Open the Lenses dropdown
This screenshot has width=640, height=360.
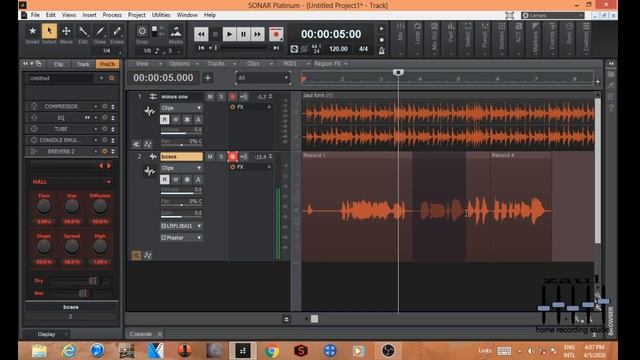[553, 16]
